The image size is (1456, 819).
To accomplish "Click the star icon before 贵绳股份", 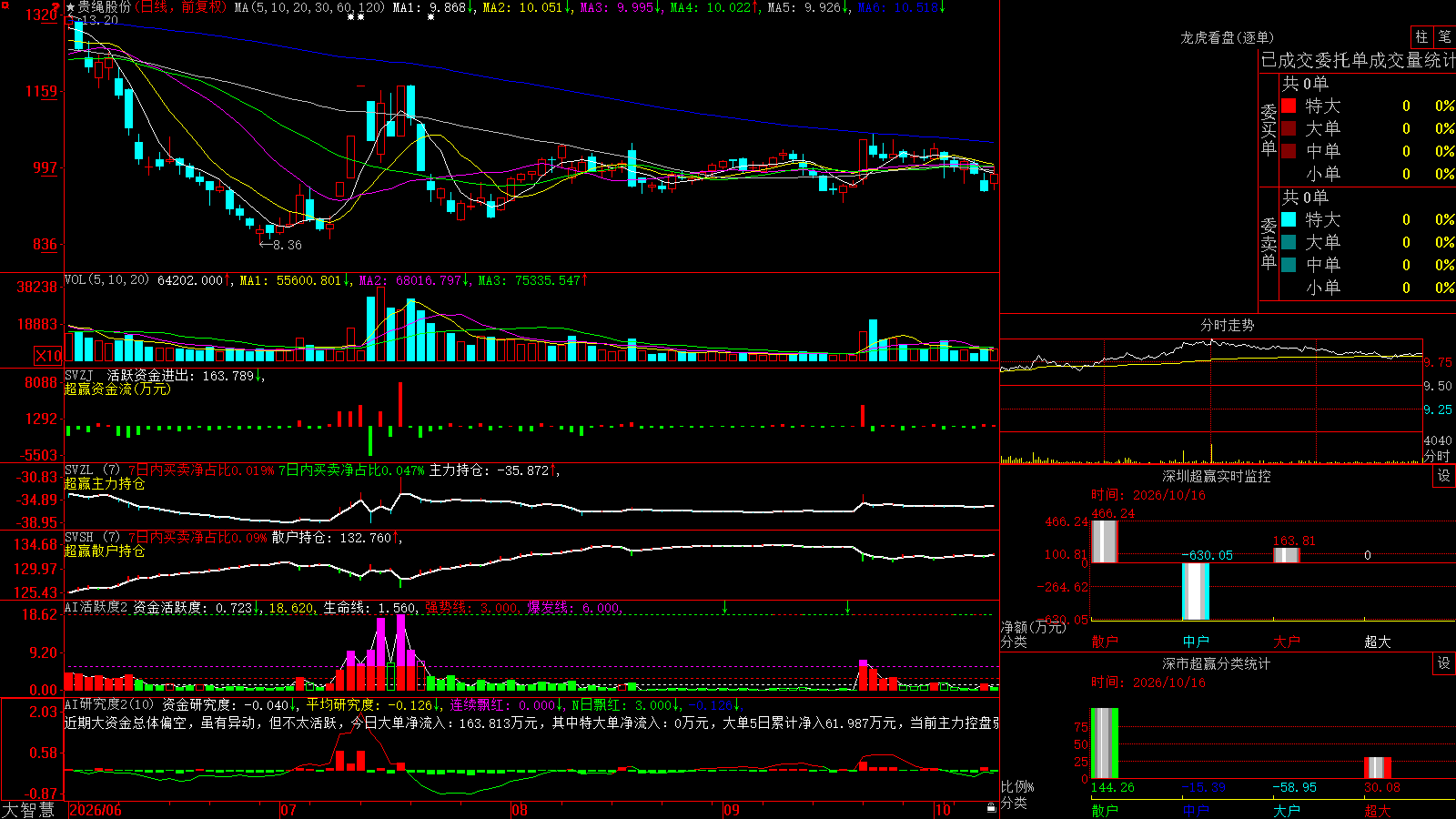I will pyautogui.click(x=71, y=7).
